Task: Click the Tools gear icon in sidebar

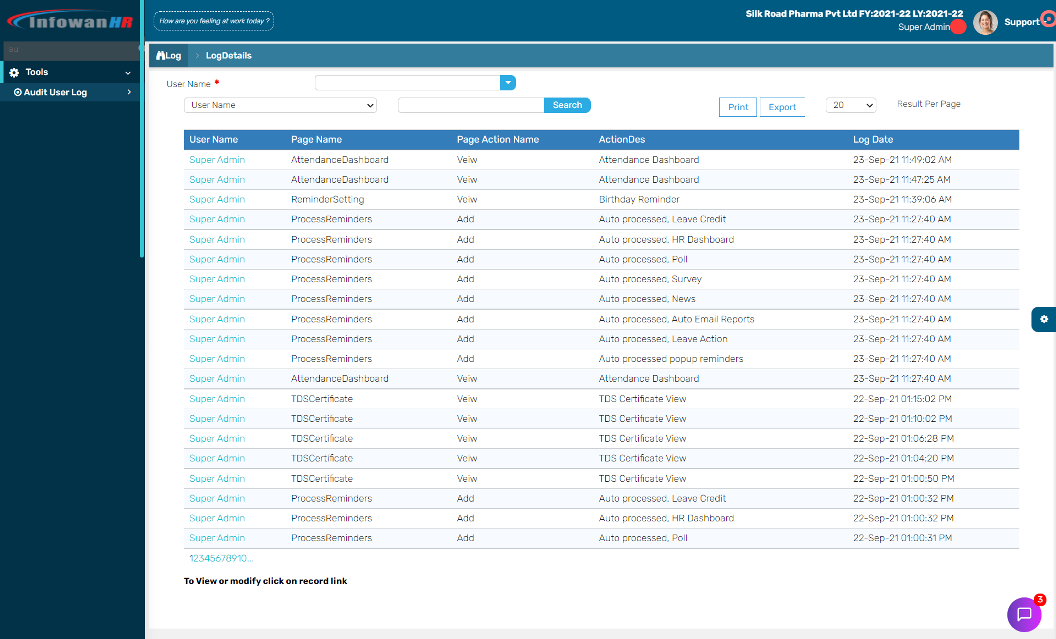Action: point(14,73)
